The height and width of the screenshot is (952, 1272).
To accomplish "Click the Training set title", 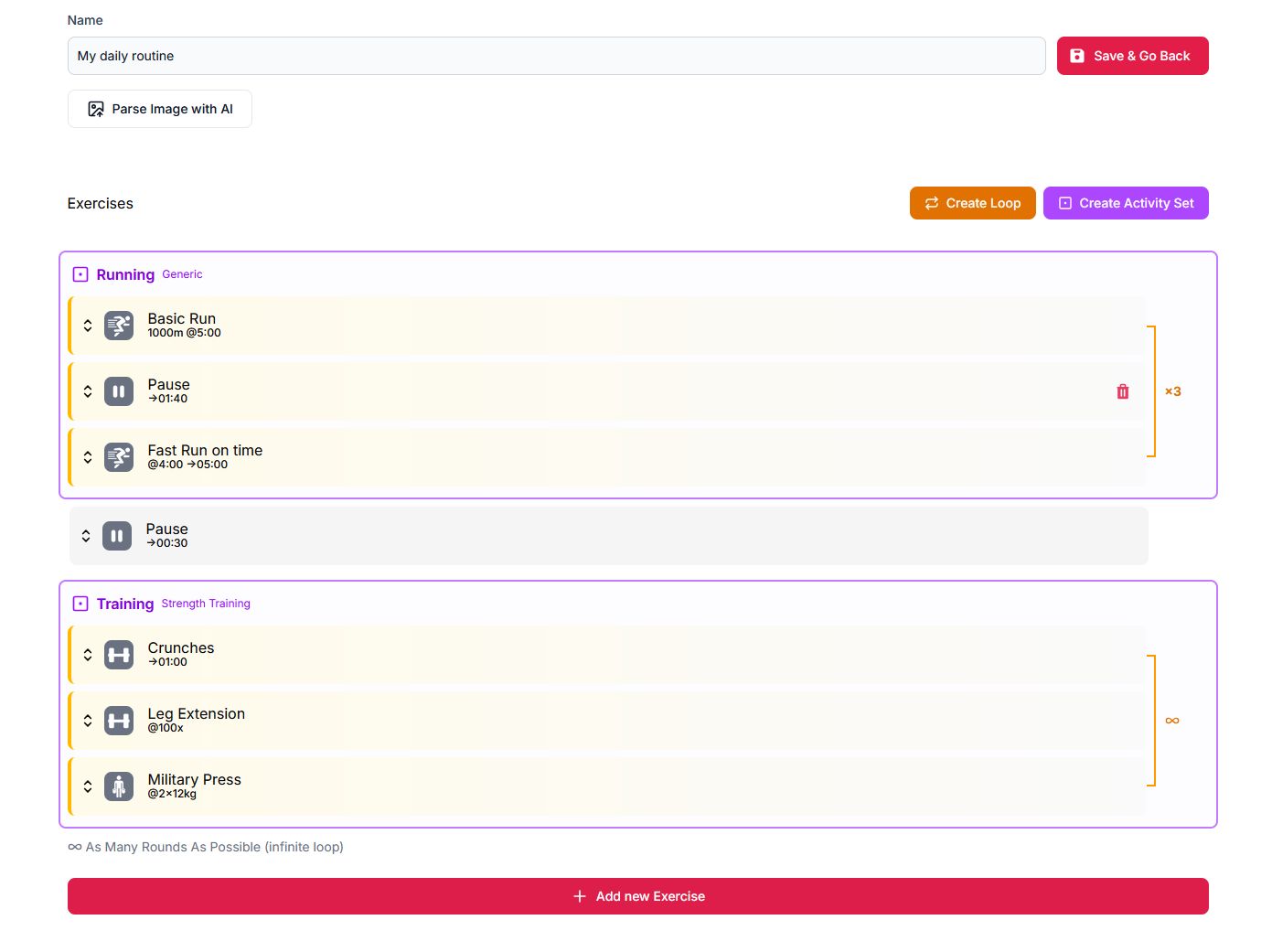I will pos(125,604).
